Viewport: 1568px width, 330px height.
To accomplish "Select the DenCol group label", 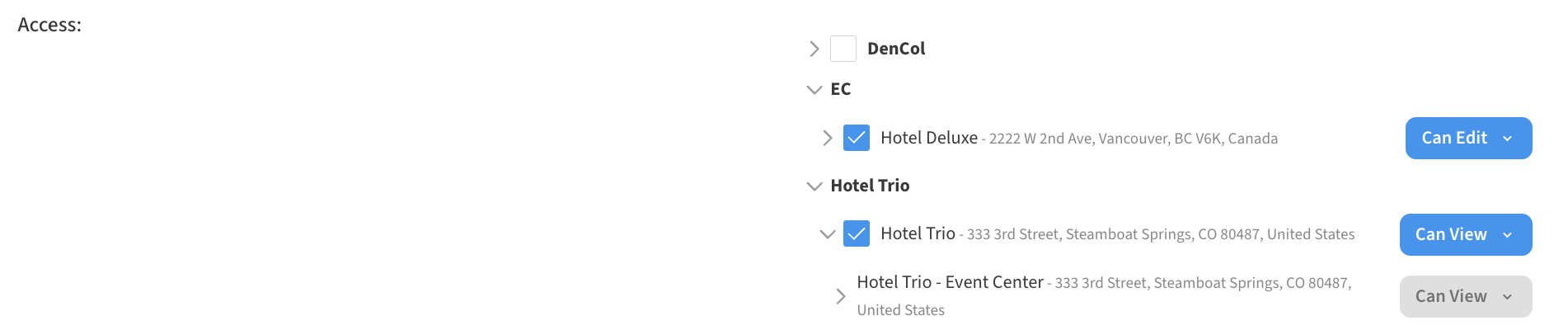I will coord(896,49).
